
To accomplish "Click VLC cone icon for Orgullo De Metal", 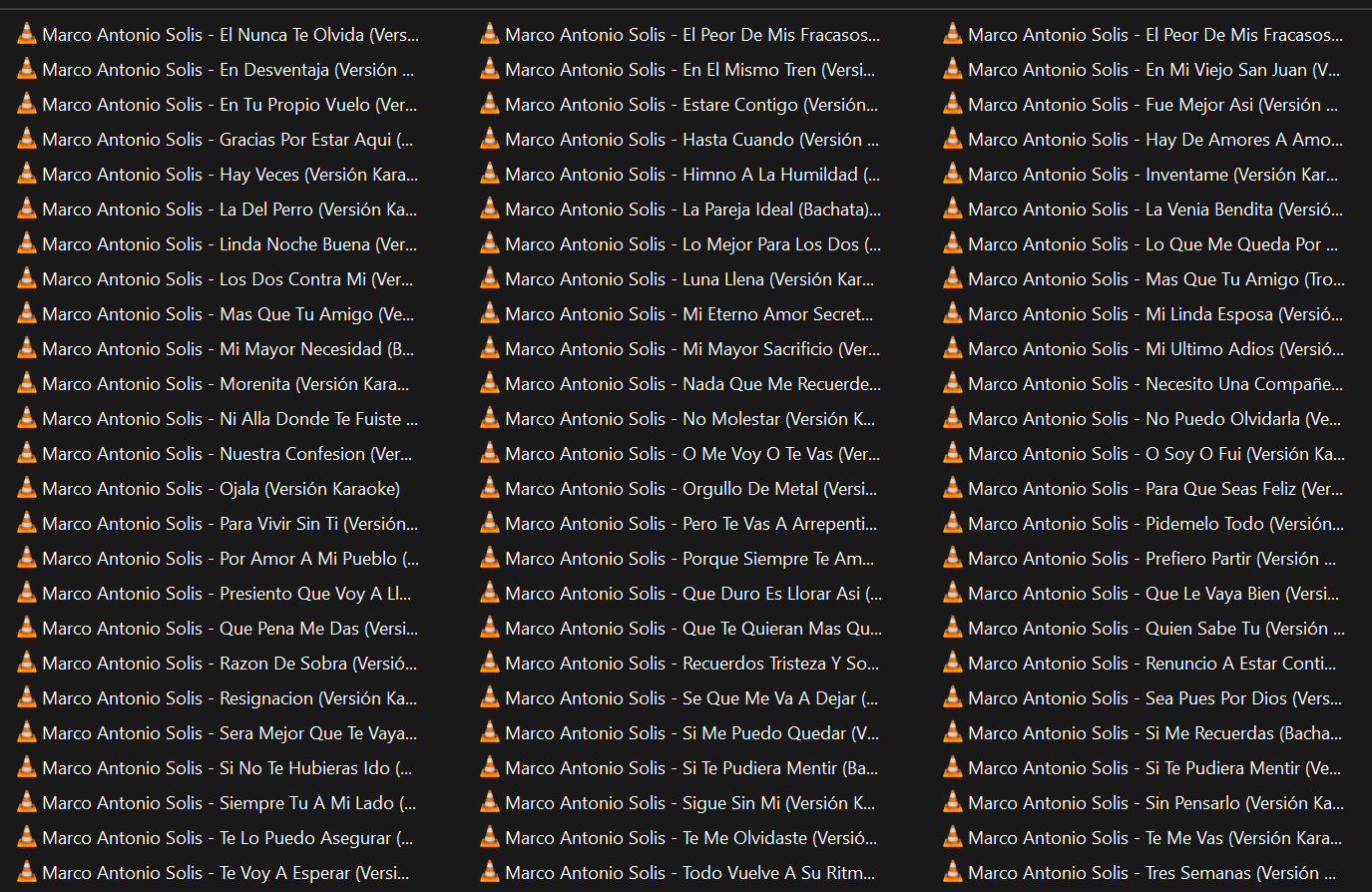I will coord(490,488).
